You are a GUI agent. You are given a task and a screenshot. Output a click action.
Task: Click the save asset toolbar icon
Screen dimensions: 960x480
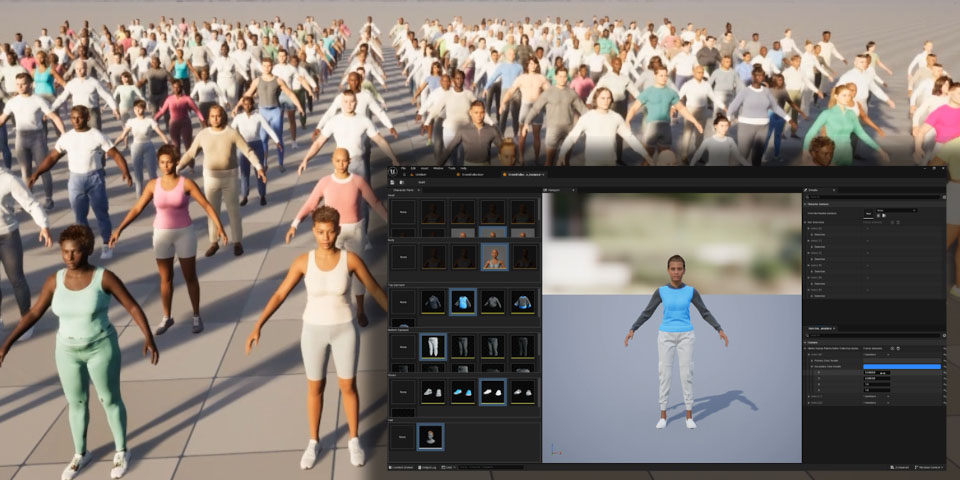[x=392, y=182]
